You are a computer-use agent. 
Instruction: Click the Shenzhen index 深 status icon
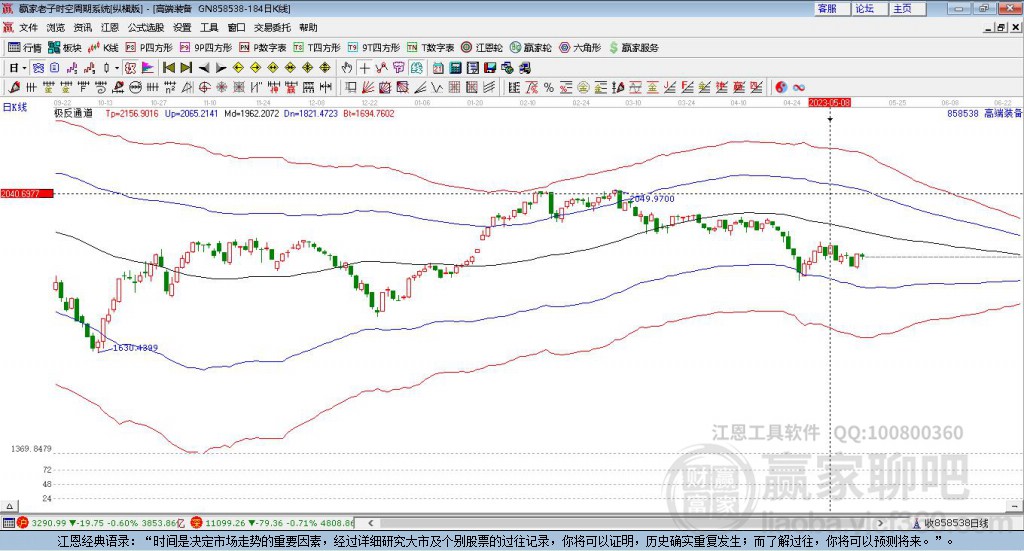pyautogui.click(x=197, y=523)
